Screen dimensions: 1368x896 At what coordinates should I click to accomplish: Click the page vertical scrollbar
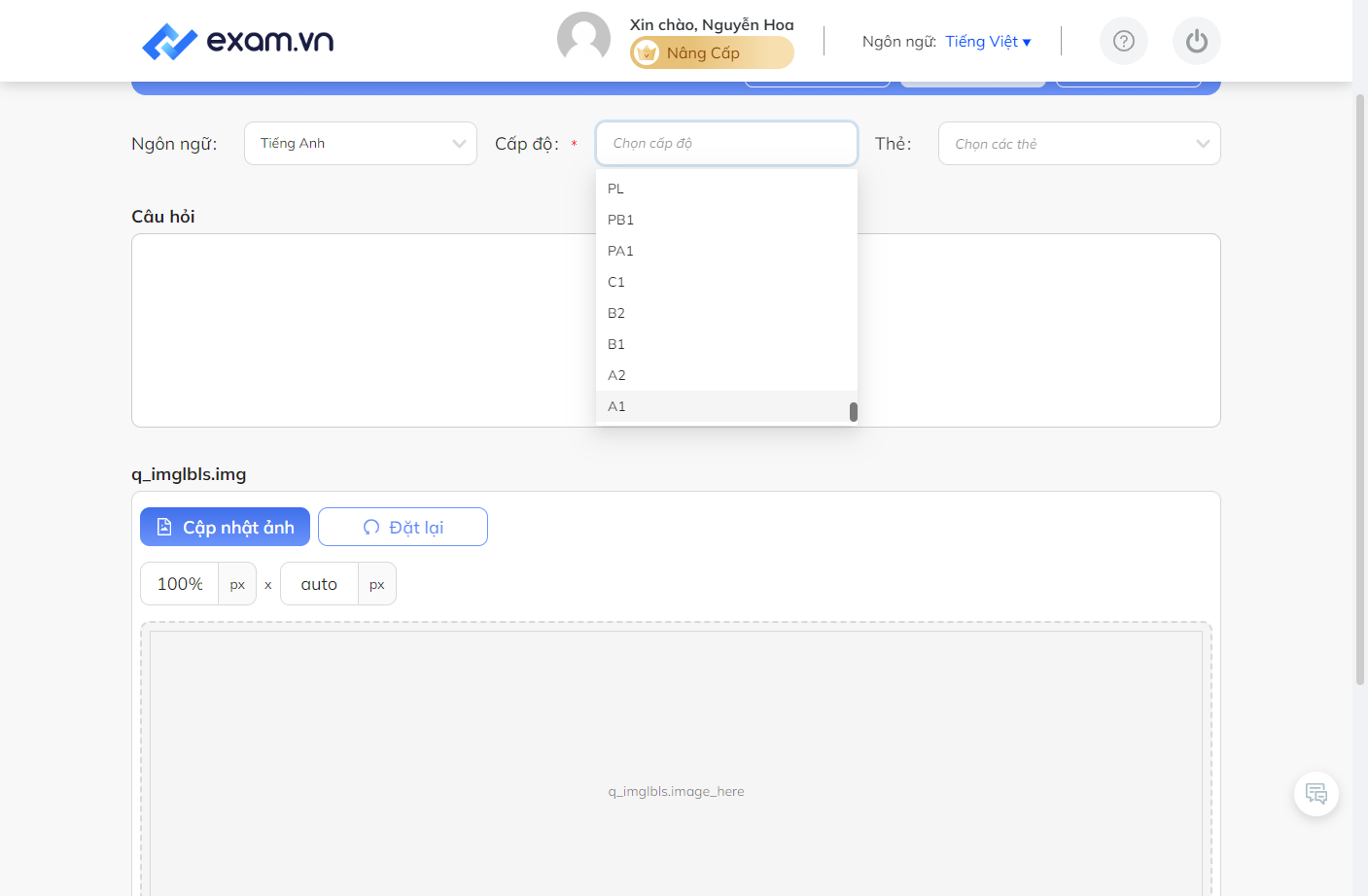coord(1360,389)
